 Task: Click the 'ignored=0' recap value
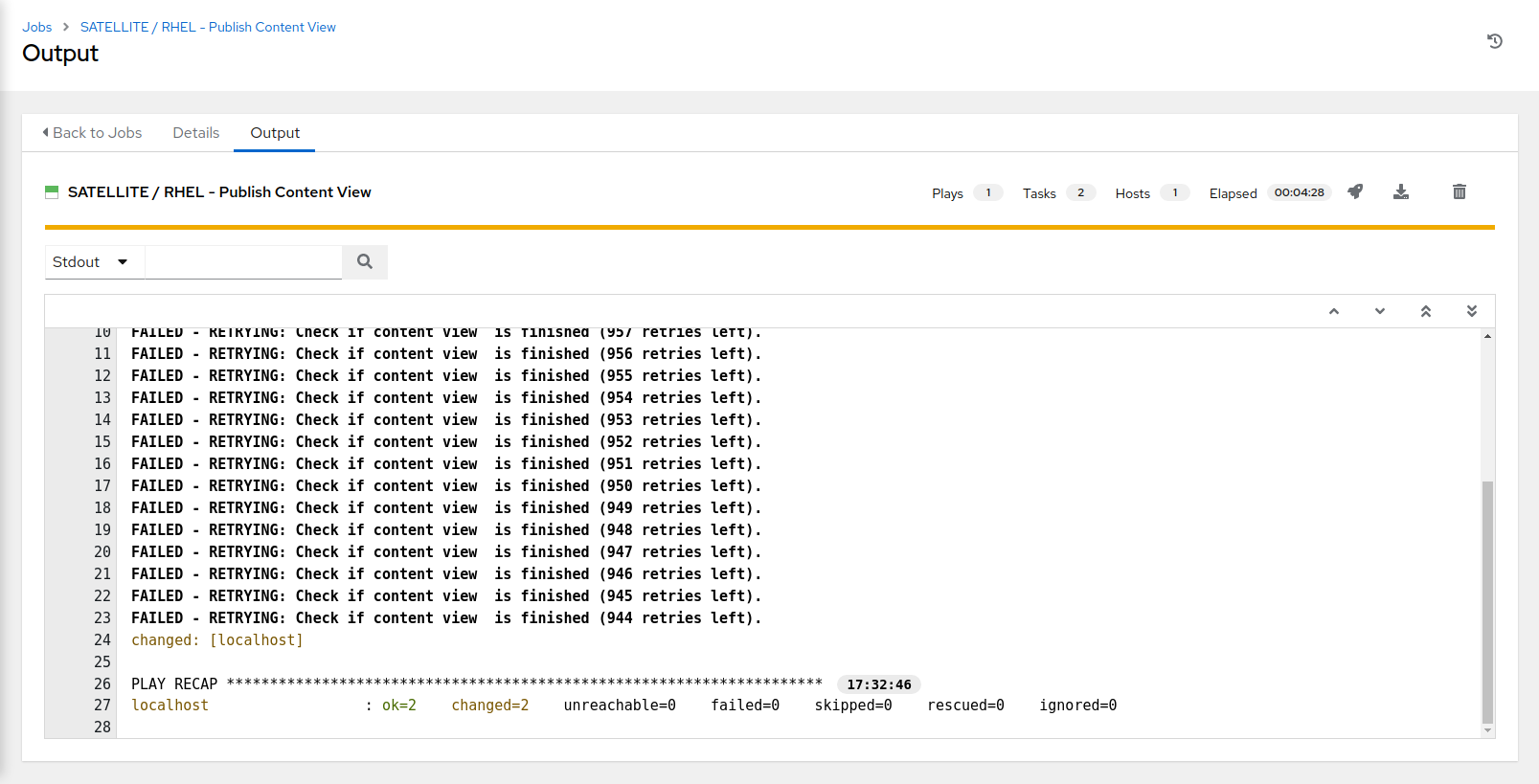pos(1078,706)
